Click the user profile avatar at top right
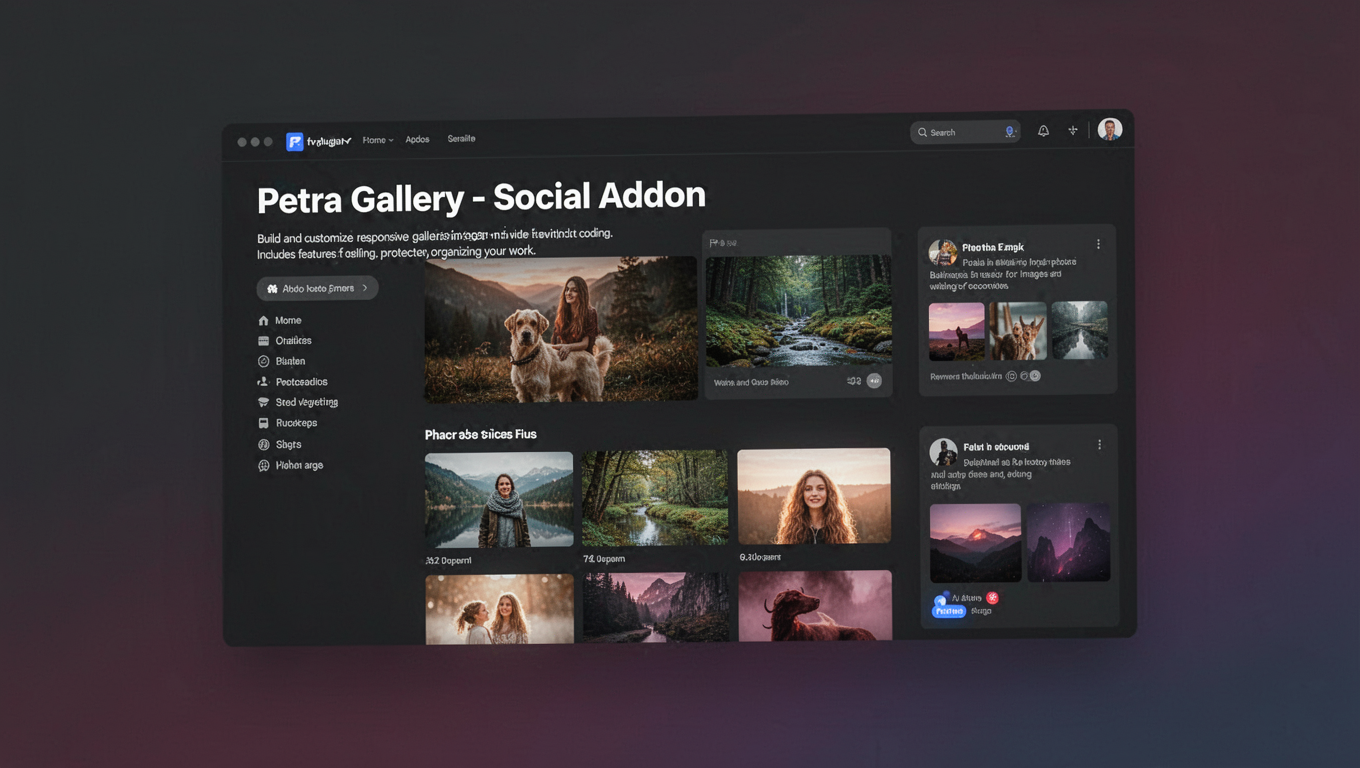Image resolution: width=1360 pixels, height=768 pixels. [x=1109, y=128]
